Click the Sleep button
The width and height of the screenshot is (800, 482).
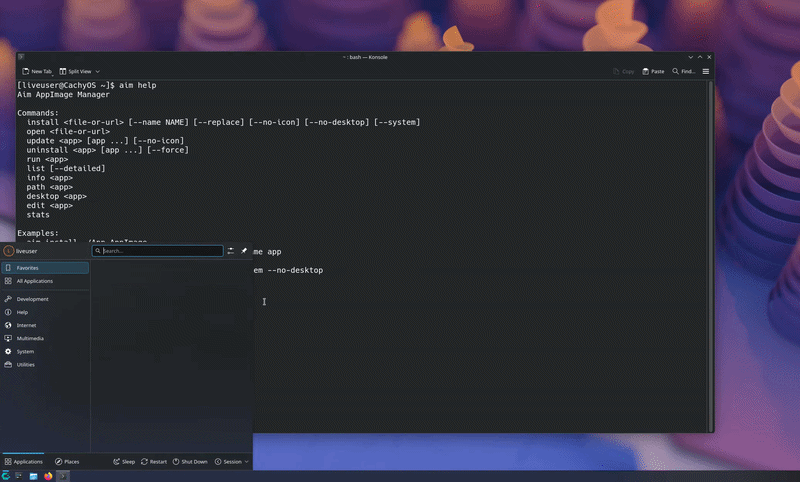pos(124,462)
